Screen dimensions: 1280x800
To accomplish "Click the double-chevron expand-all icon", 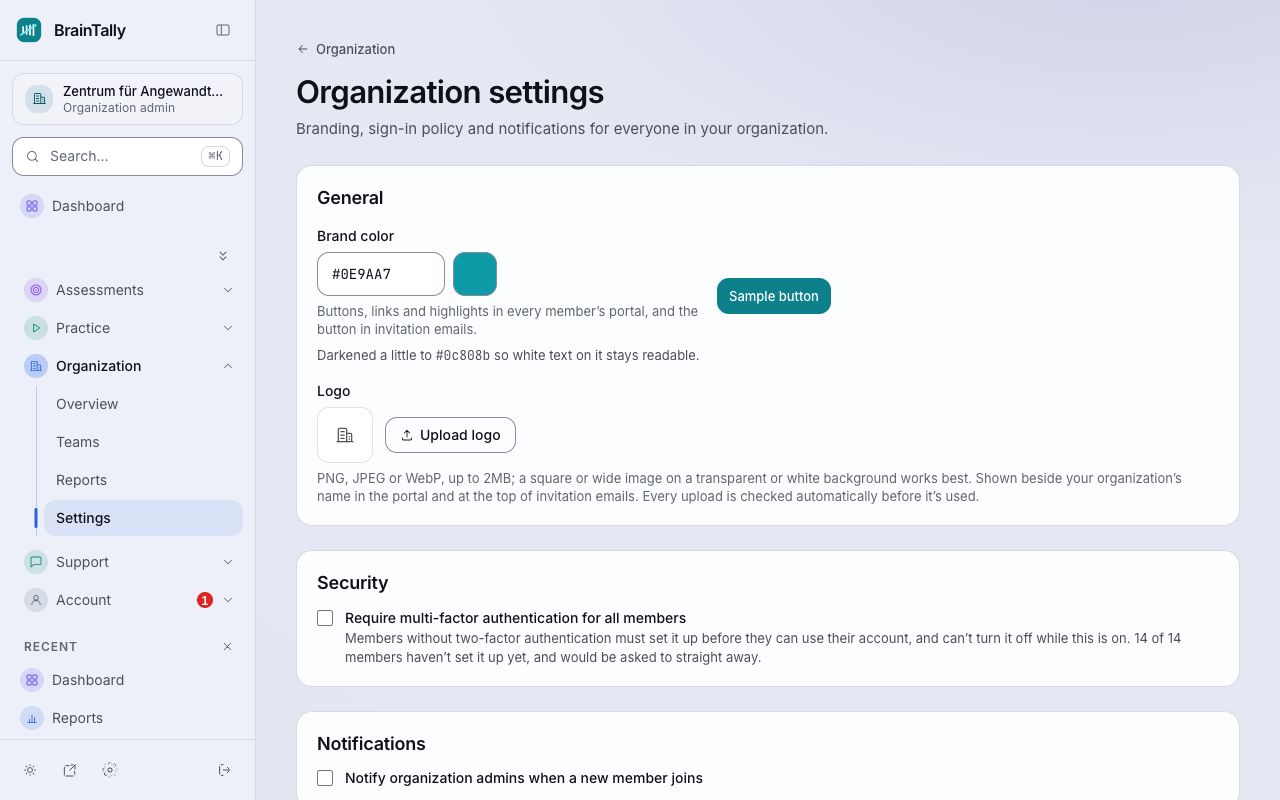I will pyautogui.click(x=223, y=256).
